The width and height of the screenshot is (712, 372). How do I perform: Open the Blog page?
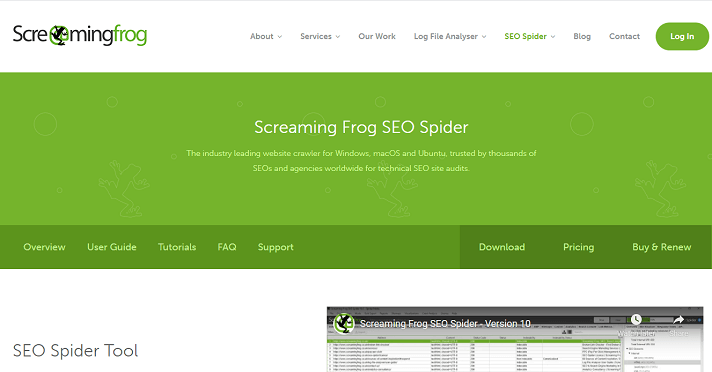tap(582, 36)
